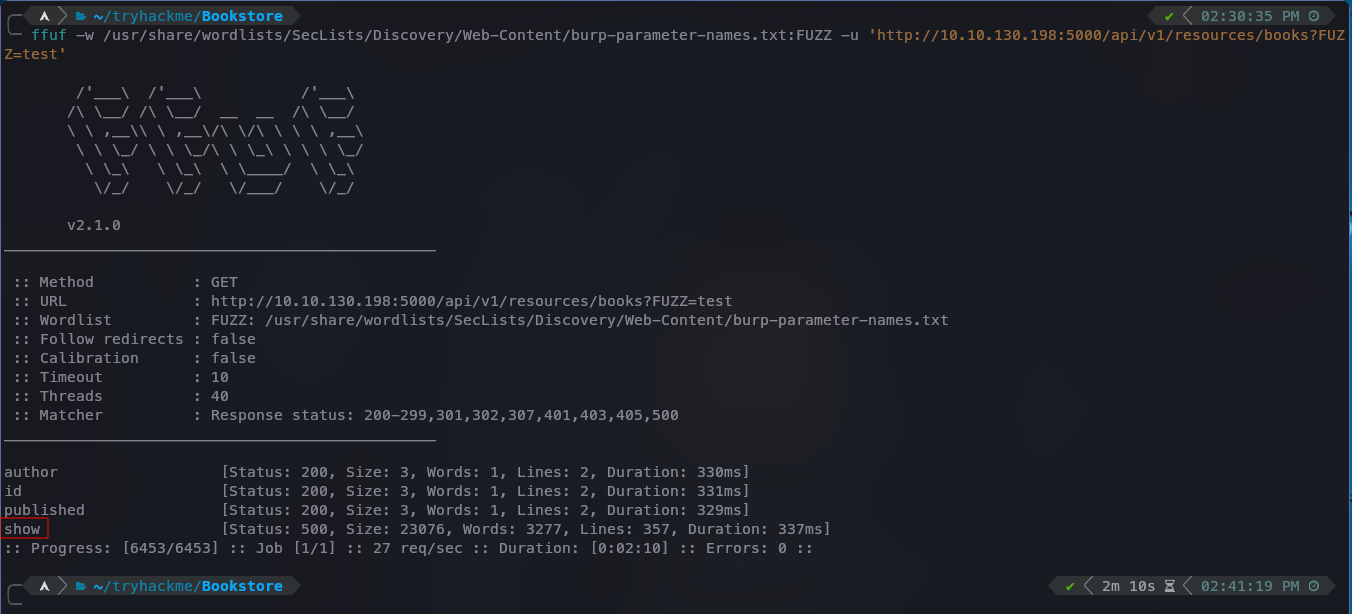
Task: Click the folder icon in top prompt path
Action: click(x=80, y=16)
